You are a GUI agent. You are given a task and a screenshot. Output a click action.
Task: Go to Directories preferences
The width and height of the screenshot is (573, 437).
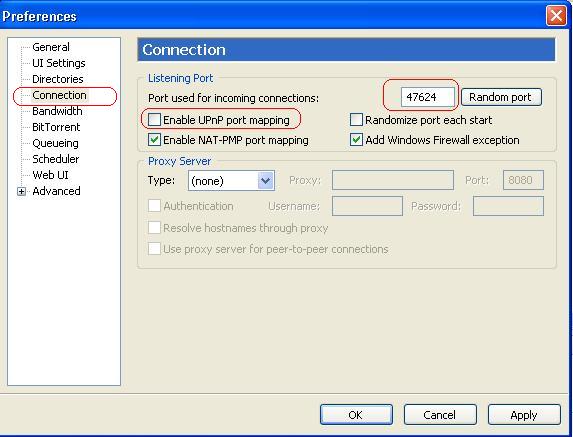(x=58, y=79)
